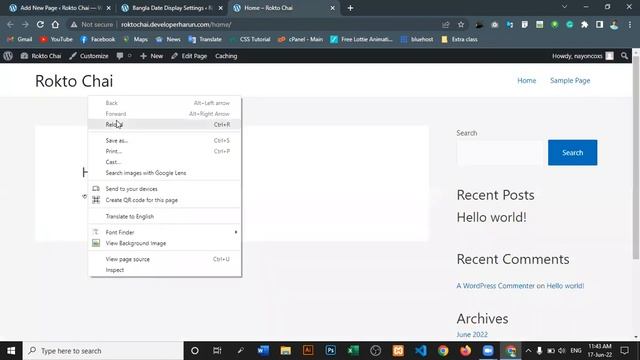Click the page vertical scrollbar thumb
The image size is (640, 360).
point(636,157)
